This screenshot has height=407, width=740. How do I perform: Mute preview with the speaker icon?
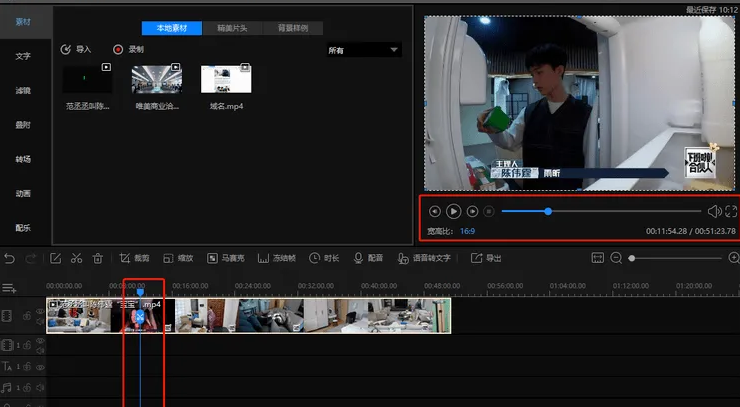coord(714,212)
